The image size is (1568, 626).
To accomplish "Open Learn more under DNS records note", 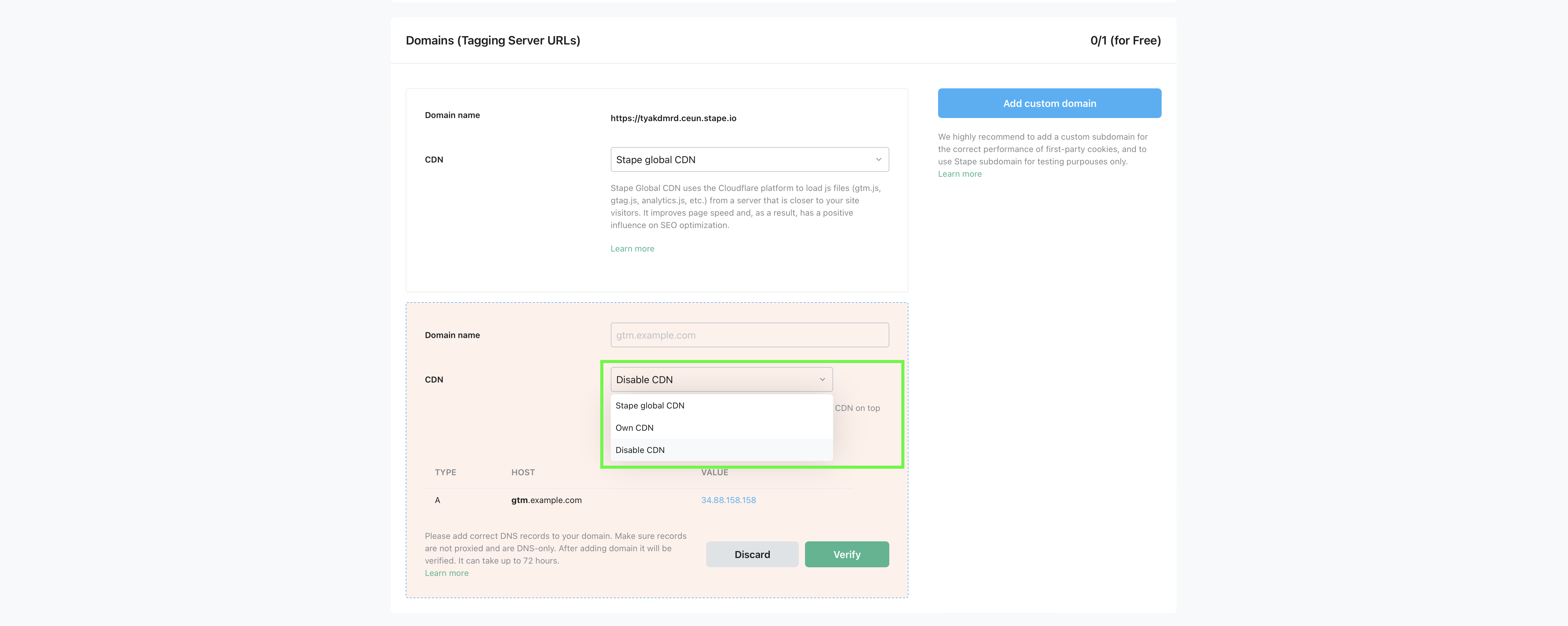I will pos(446,573).
